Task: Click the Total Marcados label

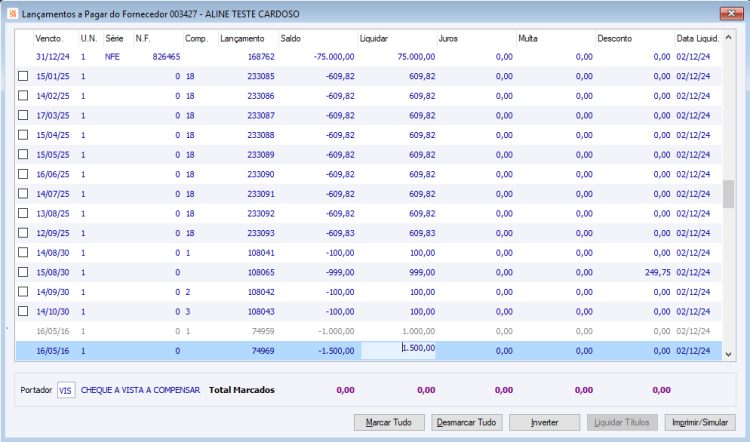Action: pyautogui.click(x=242, y=390)
